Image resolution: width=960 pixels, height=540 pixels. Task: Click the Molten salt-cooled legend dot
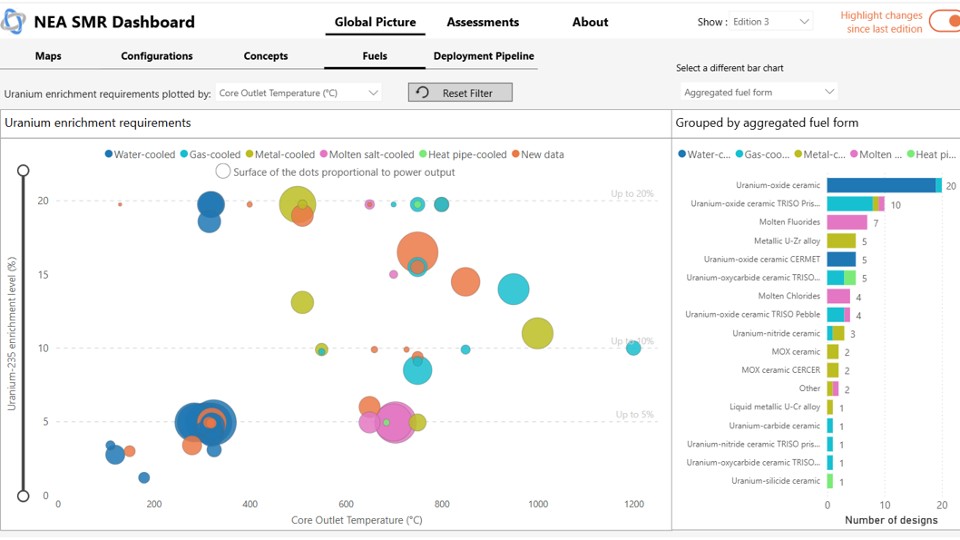(324, 154)
